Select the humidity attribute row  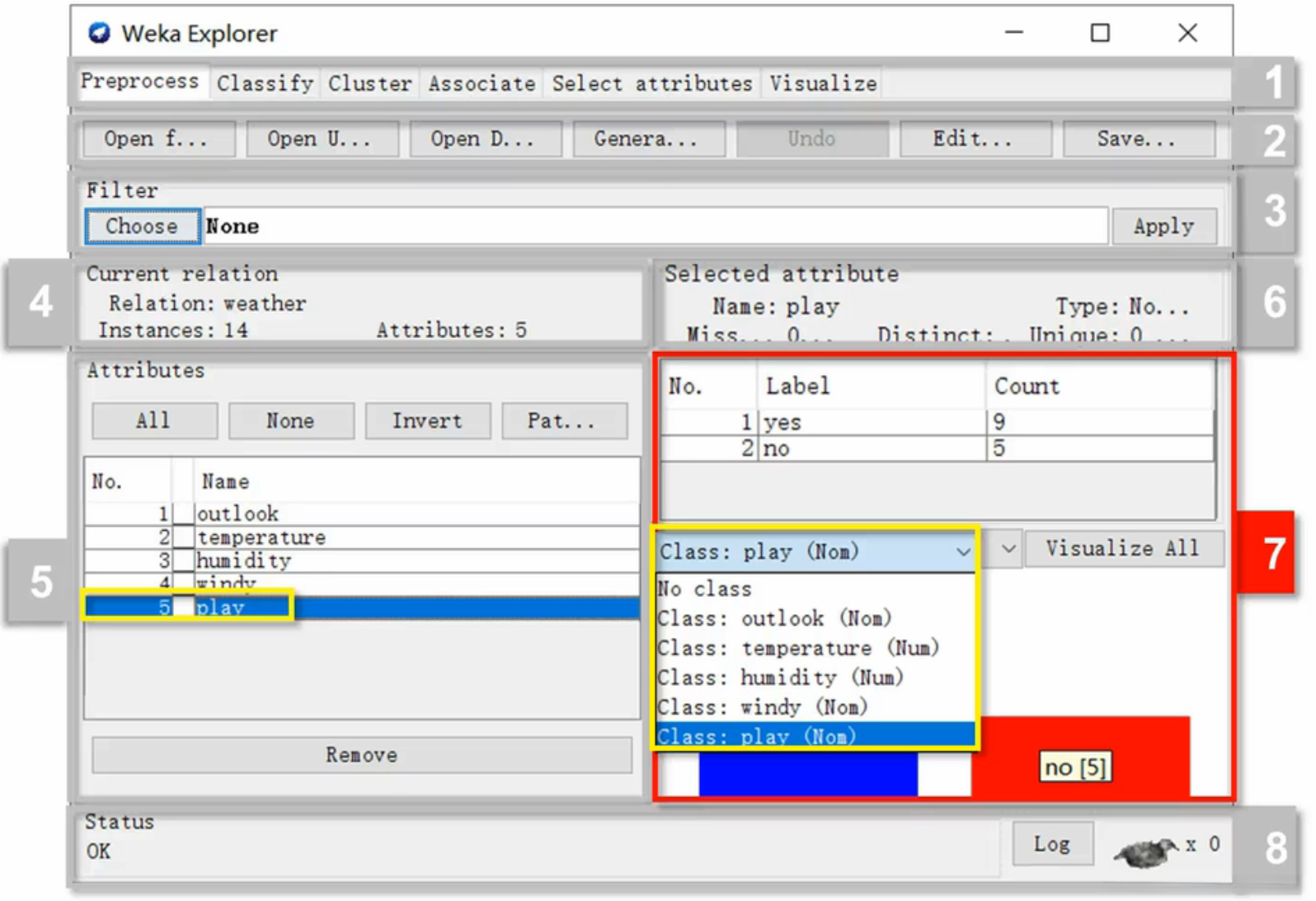[x=363, y=561]
